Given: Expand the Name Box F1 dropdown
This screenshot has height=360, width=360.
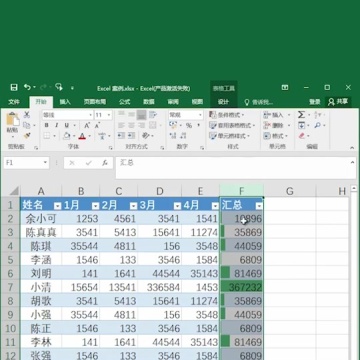Looking at the screenshot, I should [45, 163].
